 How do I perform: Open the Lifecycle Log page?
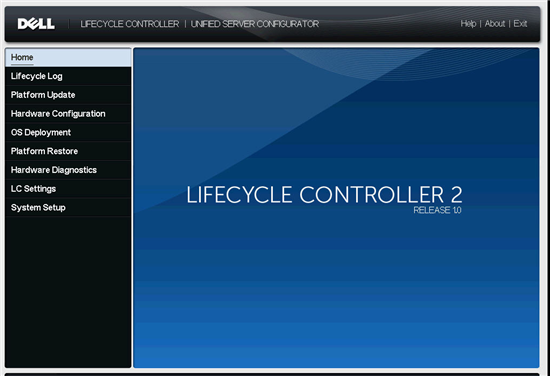click(68, 76)
